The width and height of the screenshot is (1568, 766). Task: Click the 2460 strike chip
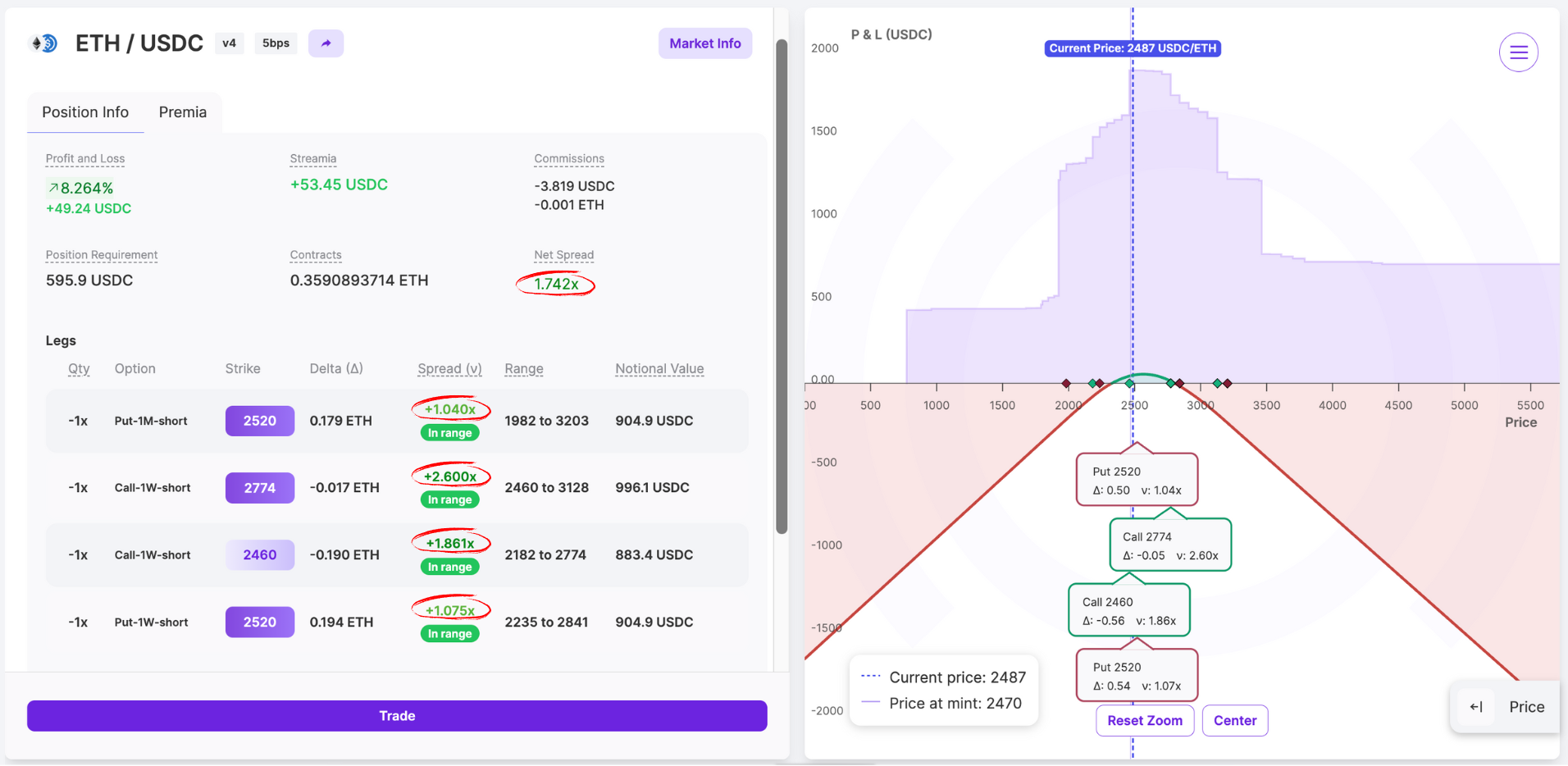coord(260,555)
